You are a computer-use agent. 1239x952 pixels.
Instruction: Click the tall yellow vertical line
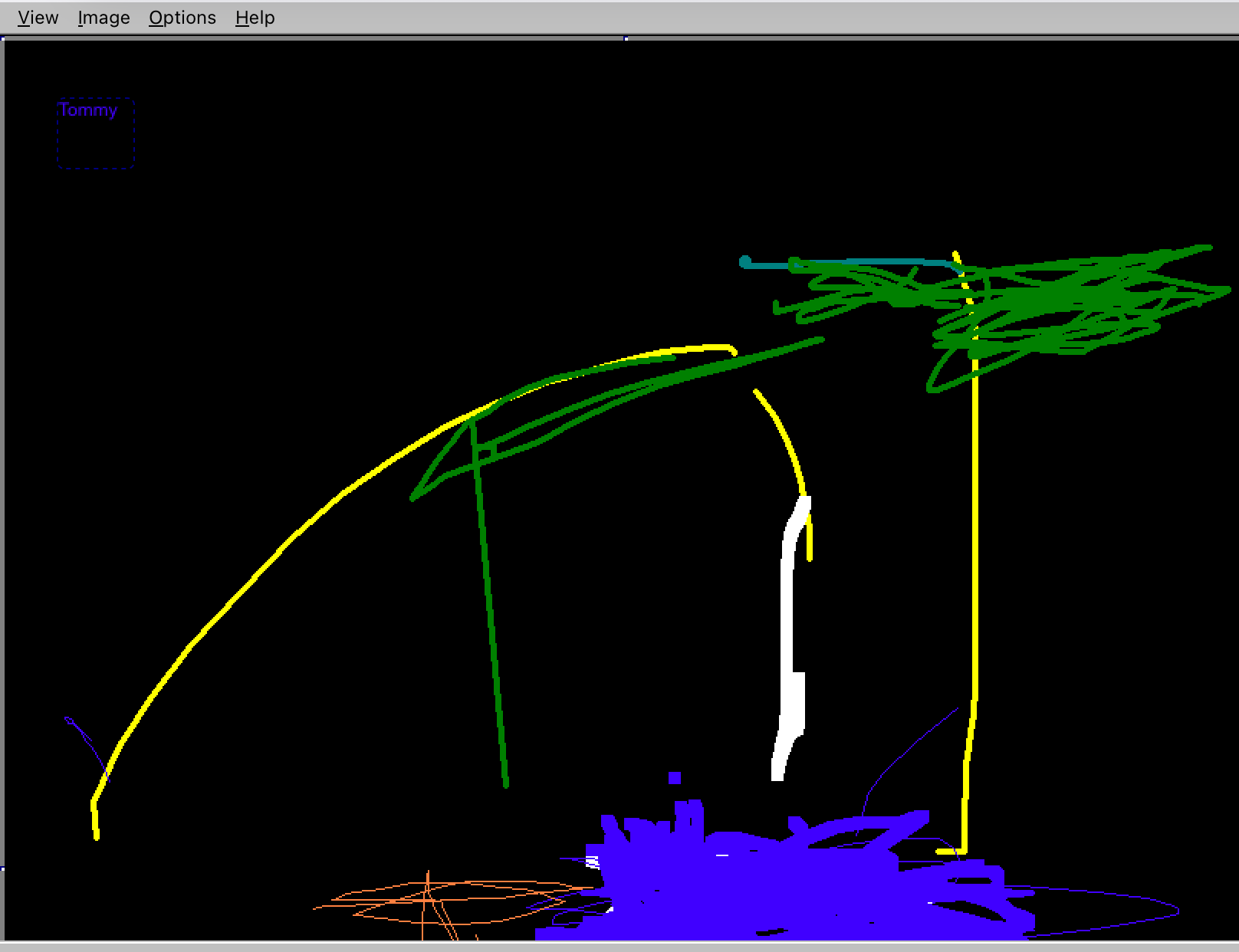tap(974, 537)
